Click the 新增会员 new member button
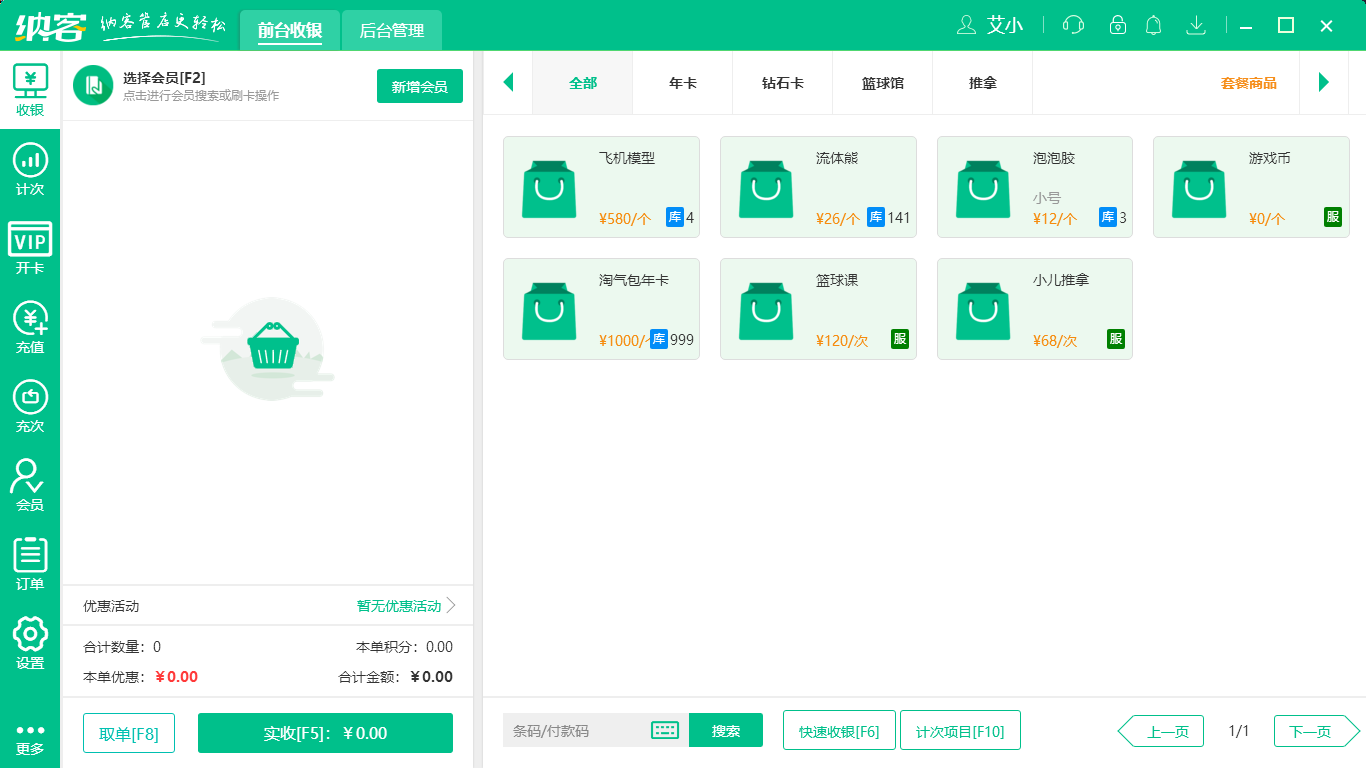Viewport: 1366px width, 768px height. coord(419,87)
